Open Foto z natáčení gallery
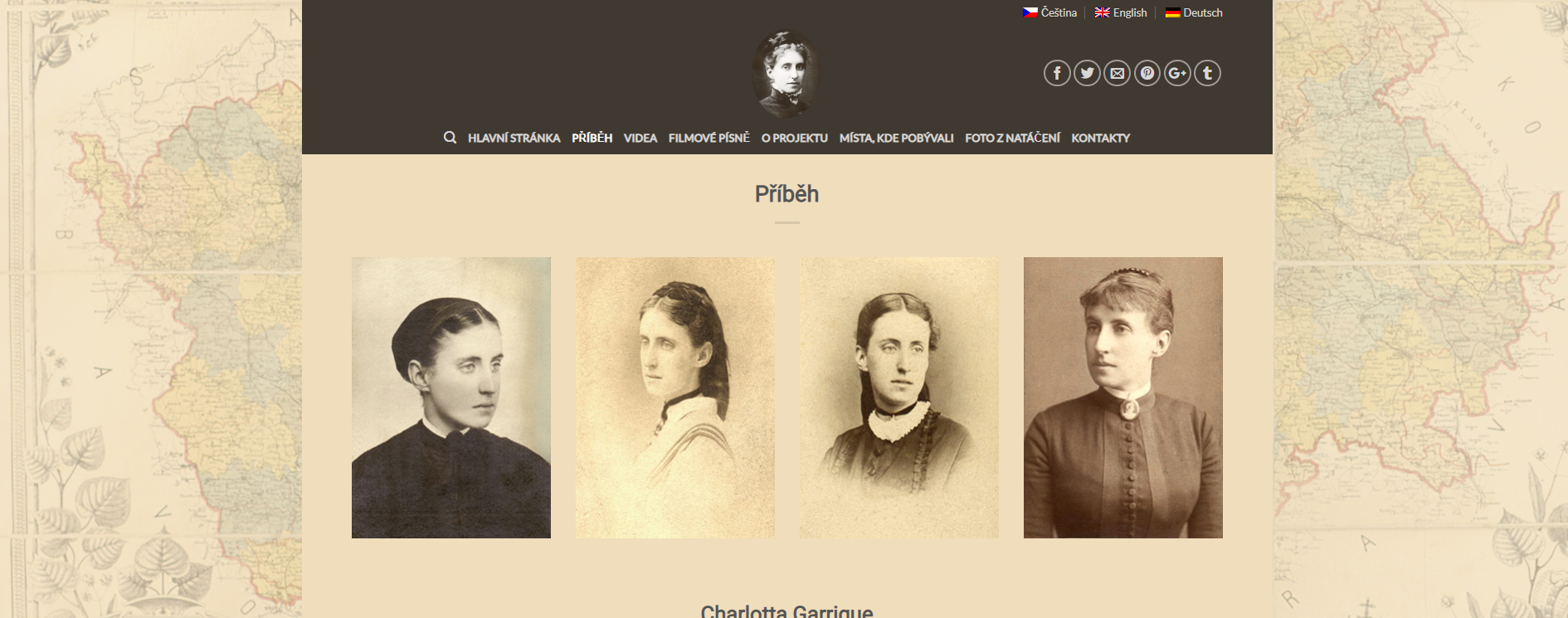This screenshot has width=1568, height=618. [x=1012, y=138]
